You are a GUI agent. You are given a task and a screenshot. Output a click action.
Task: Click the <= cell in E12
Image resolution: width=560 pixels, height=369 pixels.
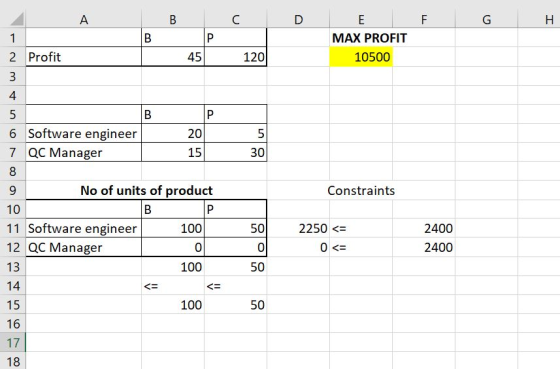tap(361, 247)
